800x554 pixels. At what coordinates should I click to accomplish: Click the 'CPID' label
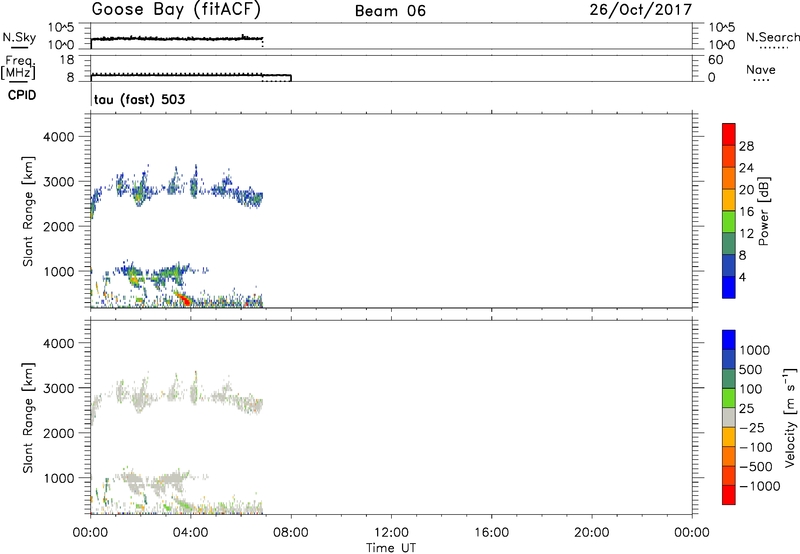pos(22,95)
